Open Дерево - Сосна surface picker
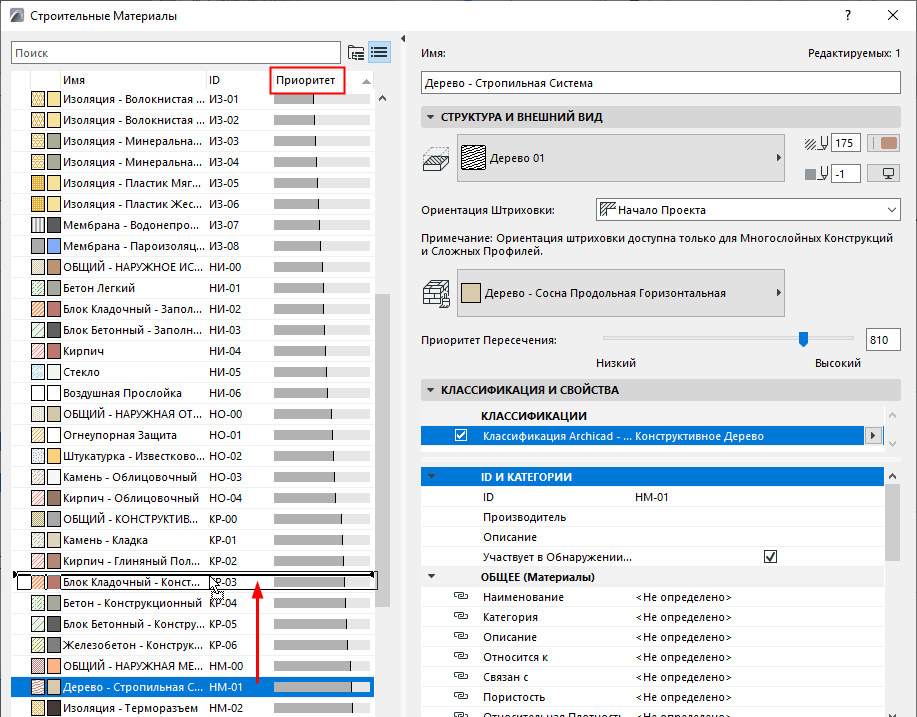917x717 pixels. click(x=620, y=293)
